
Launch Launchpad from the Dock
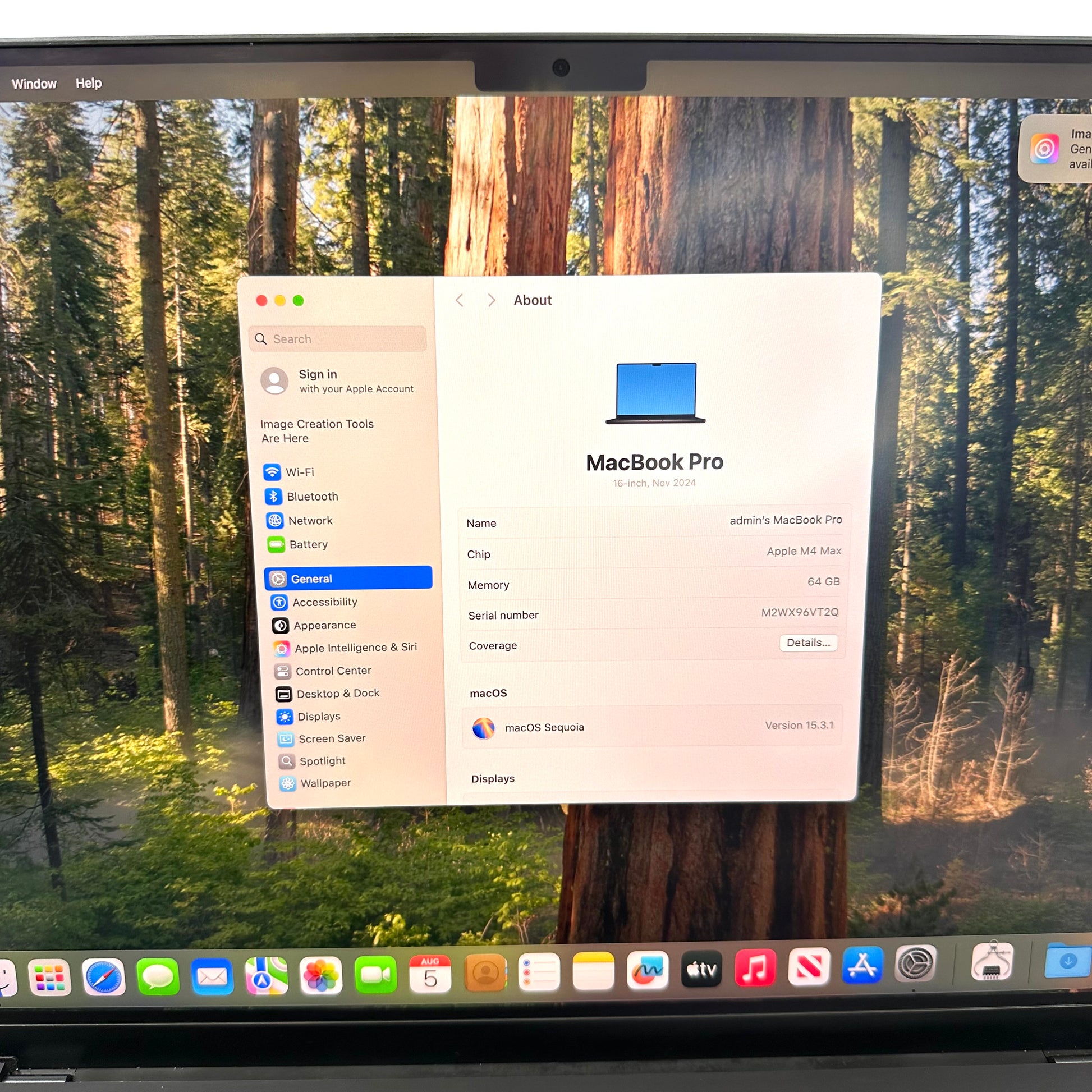tap(49, 978)
